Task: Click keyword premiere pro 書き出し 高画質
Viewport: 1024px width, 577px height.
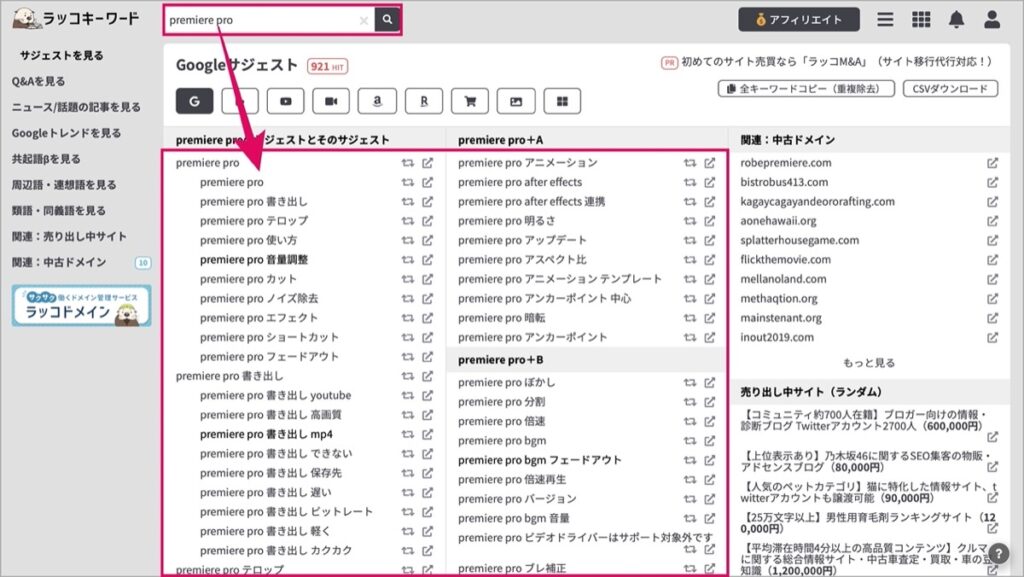Action: point(270,415)
